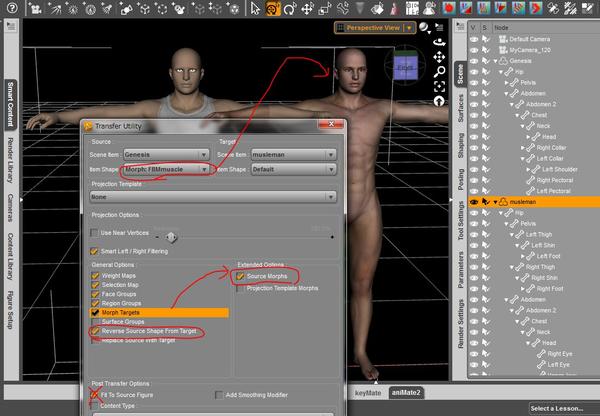Click the reset view arrow control

[439, 101]
